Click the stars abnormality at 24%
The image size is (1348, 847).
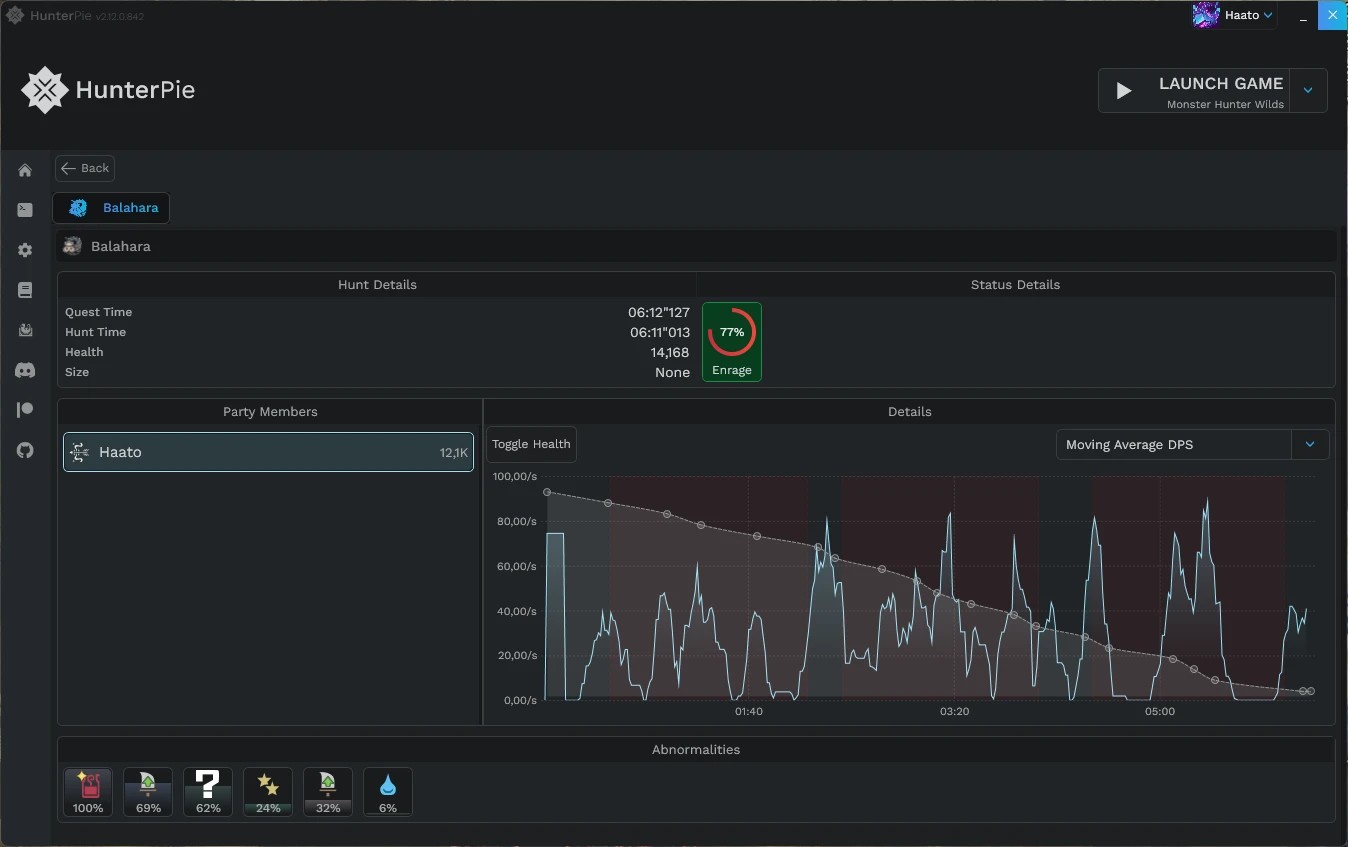click(x=268, y=792)
